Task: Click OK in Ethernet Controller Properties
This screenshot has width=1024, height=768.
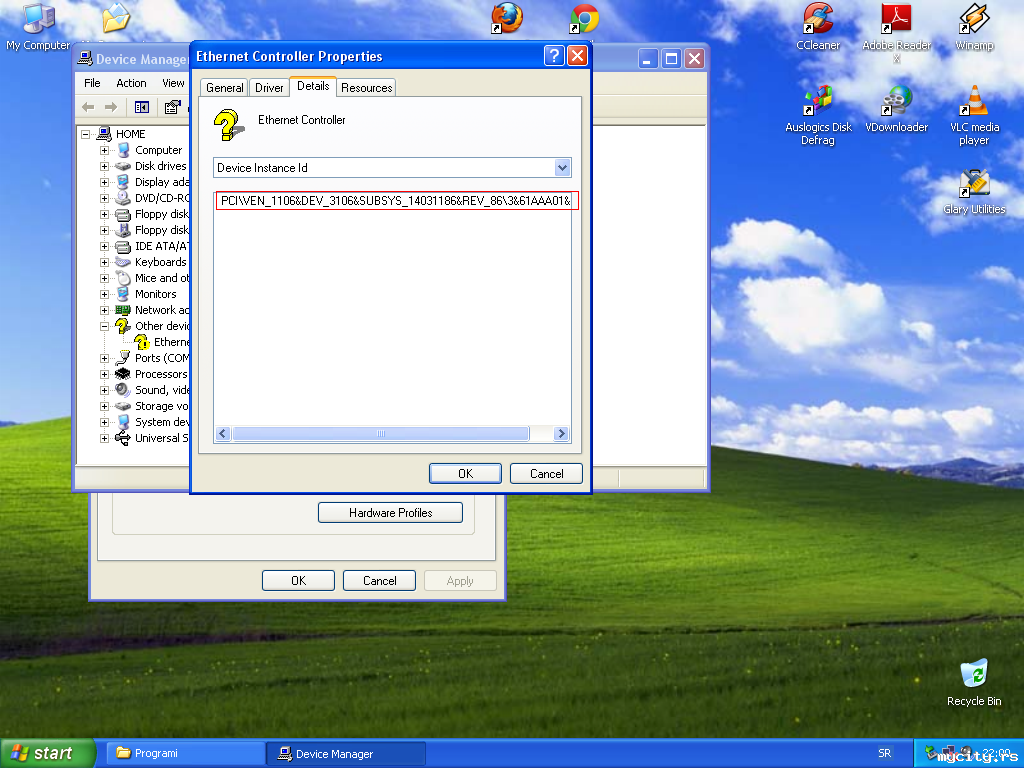Action: point(465,473)
